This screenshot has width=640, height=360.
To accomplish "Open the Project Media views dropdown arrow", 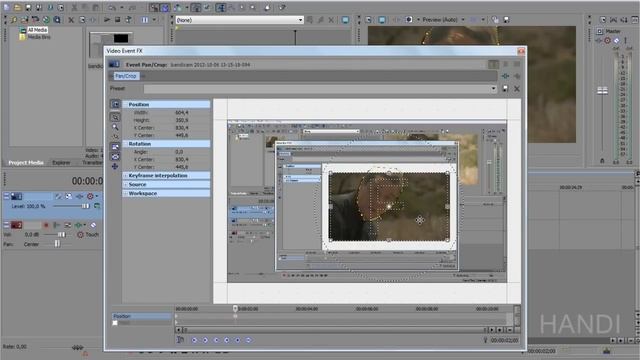I will tap(154, 20).
